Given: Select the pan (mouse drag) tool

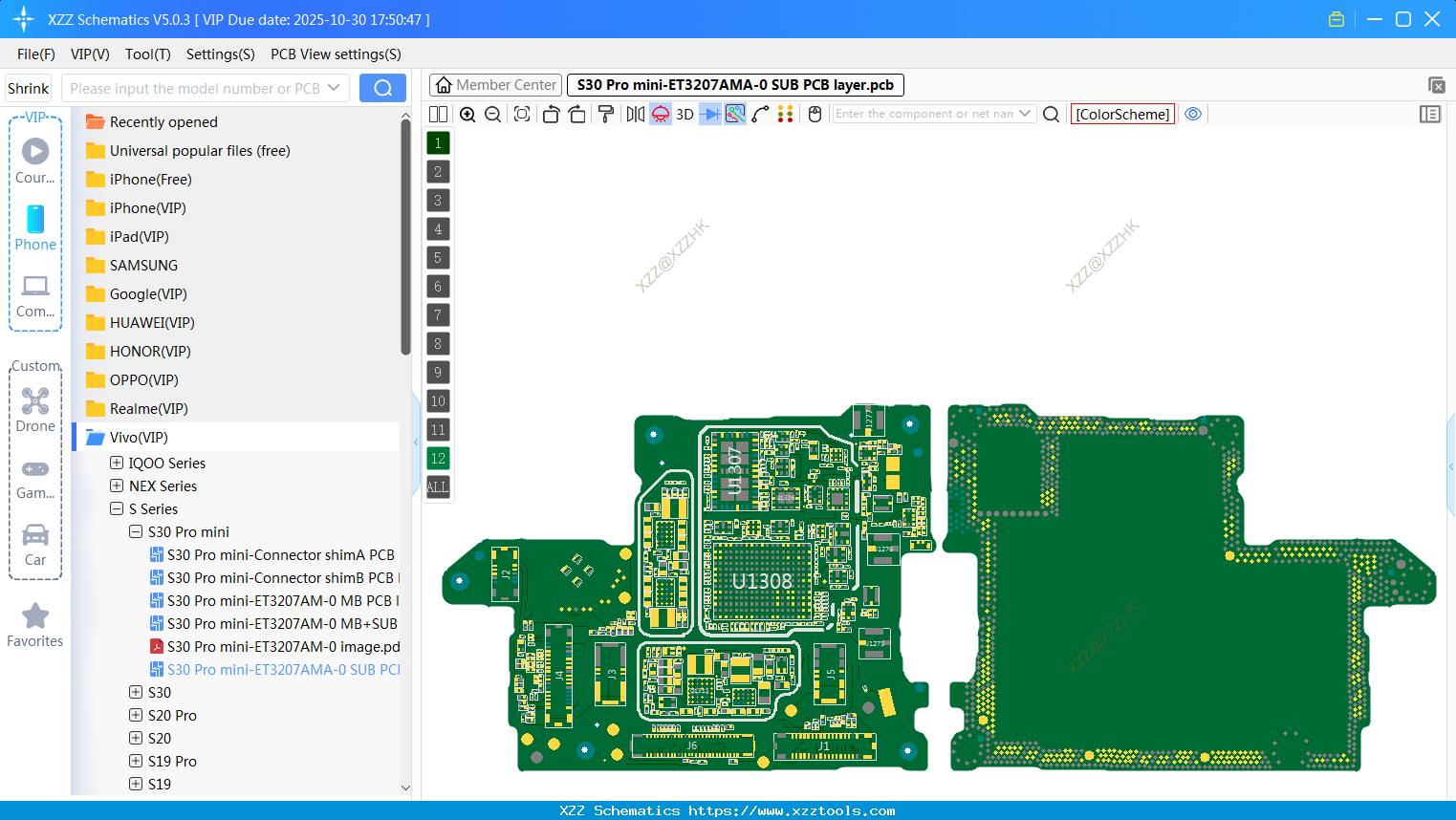Looking at the screenshot, I should coord(815,114).
